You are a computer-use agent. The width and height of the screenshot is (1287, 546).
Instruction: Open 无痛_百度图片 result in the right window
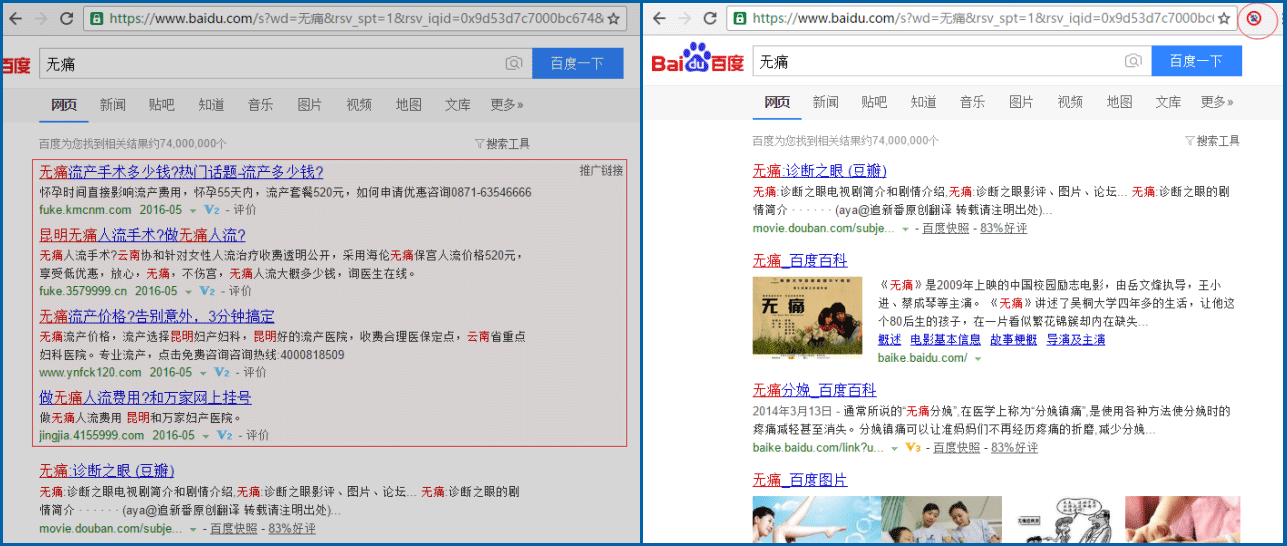[800, 481]
